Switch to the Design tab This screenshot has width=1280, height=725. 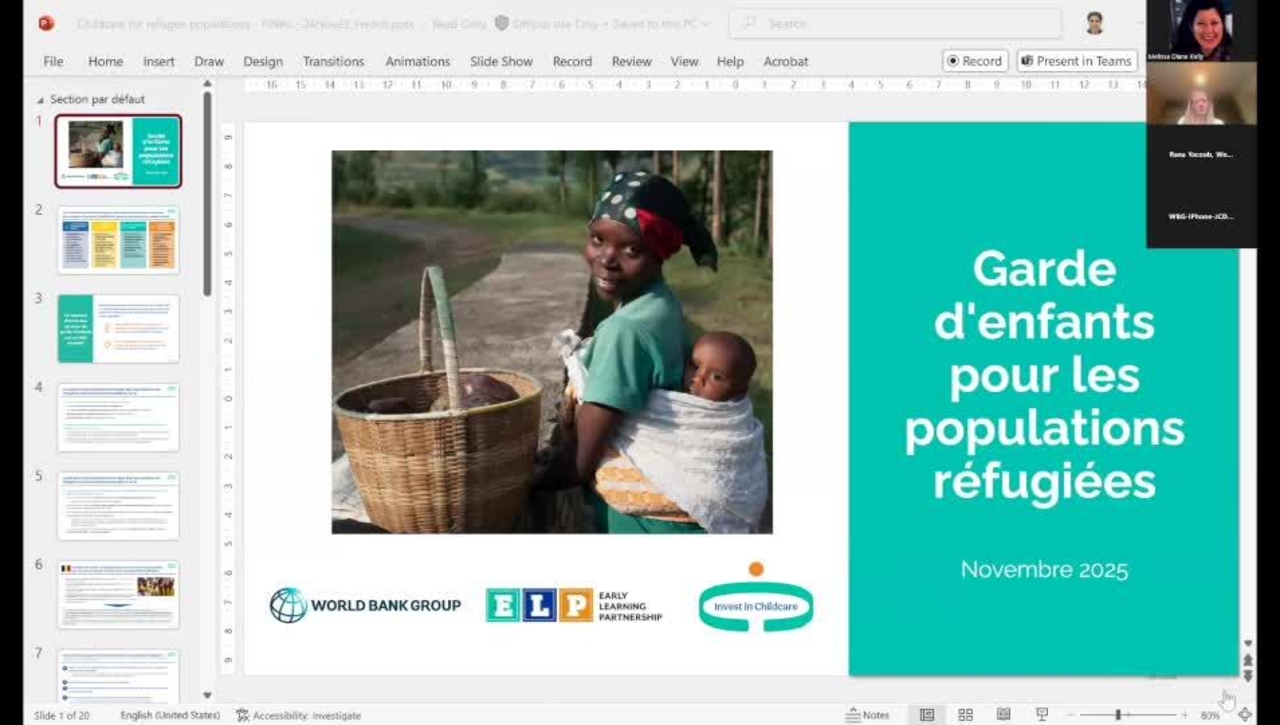[x=263, y=61]
